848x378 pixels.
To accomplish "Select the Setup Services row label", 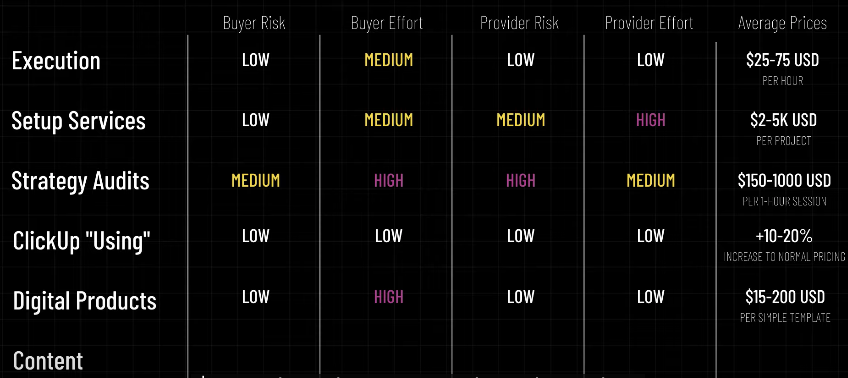I will tap(78, 121).
